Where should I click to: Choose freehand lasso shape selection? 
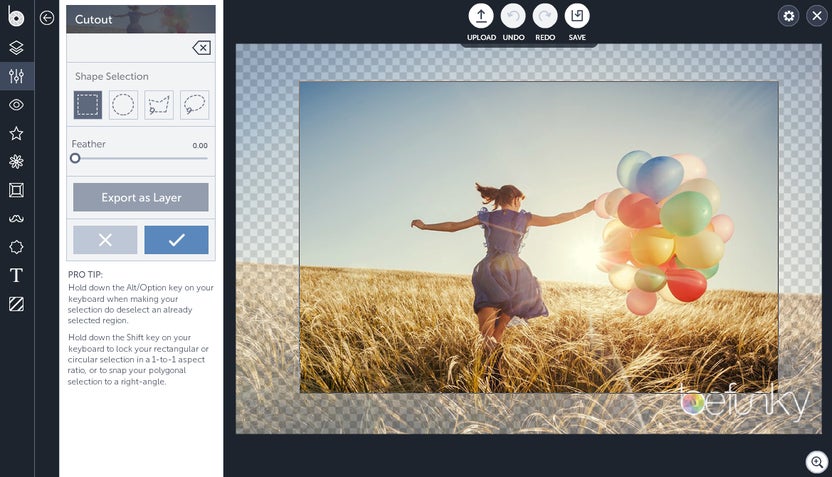pyautogui.click(x=194, y=105)
